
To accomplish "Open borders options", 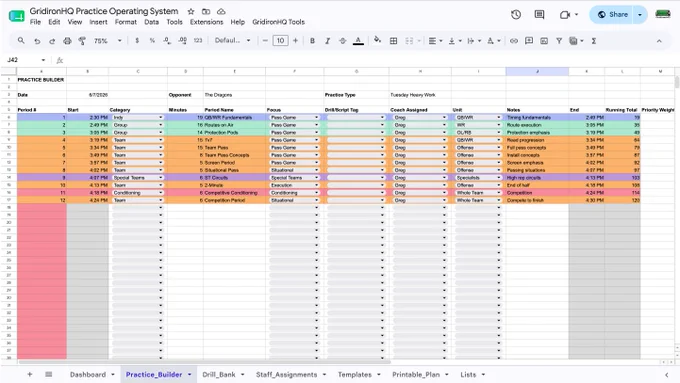I will (393, 41).
